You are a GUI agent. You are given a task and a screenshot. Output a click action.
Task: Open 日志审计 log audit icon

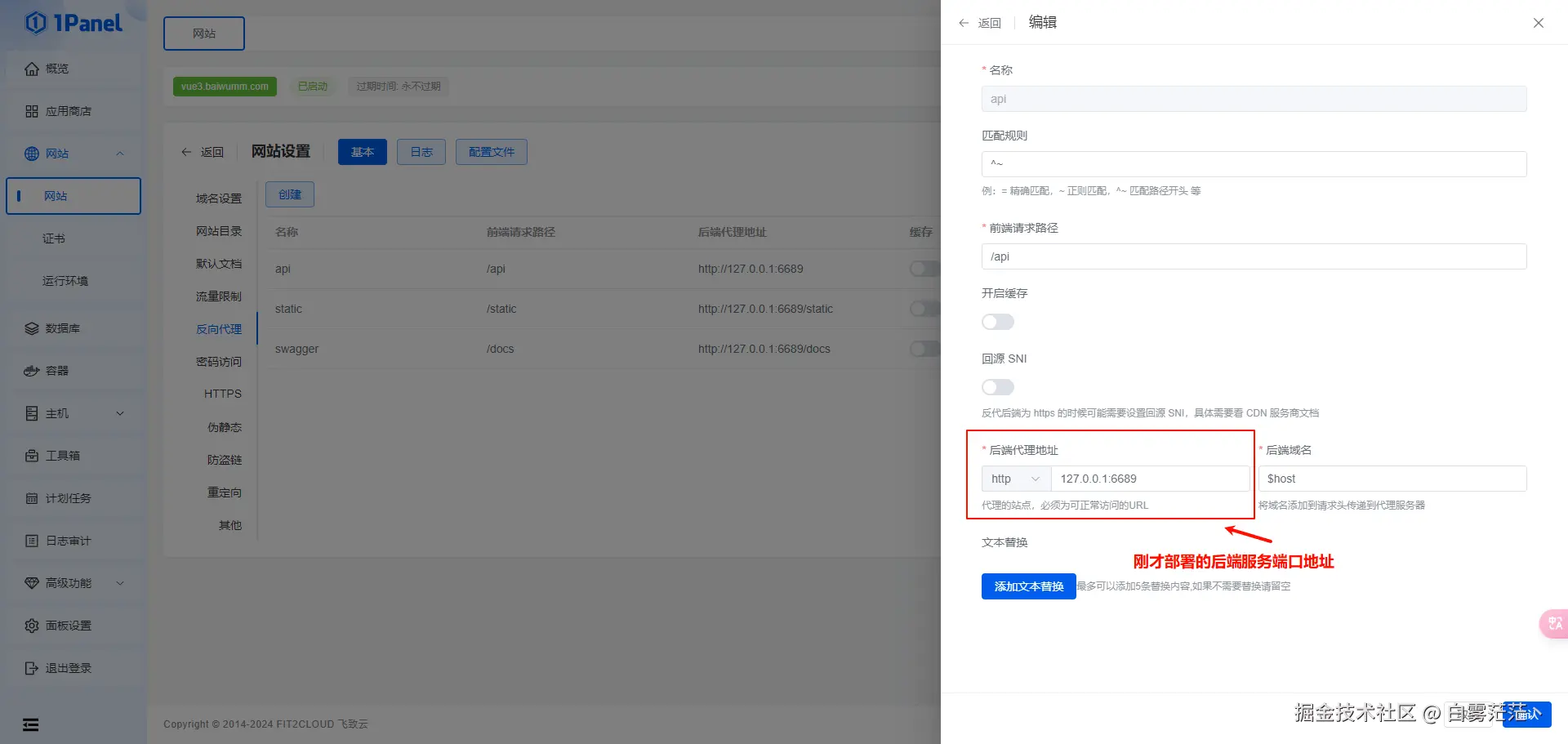32,541
